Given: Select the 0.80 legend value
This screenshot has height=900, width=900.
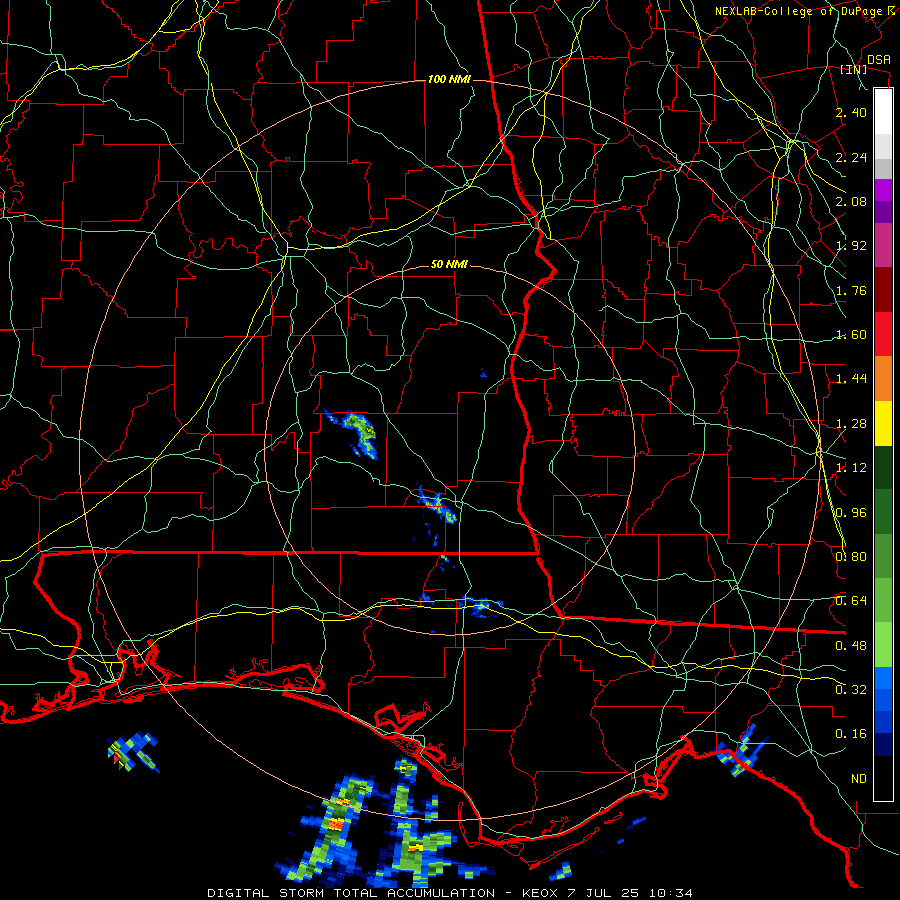Looking at the screenshot, I should [x=851, y=557].
